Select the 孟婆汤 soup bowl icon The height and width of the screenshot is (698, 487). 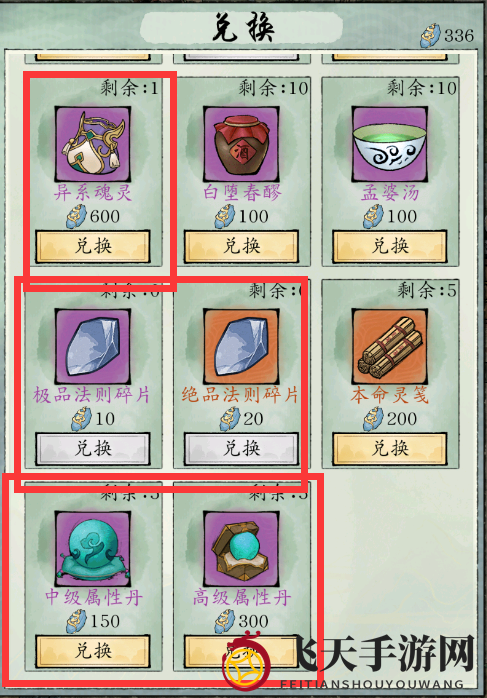click(x=390, y=144)
